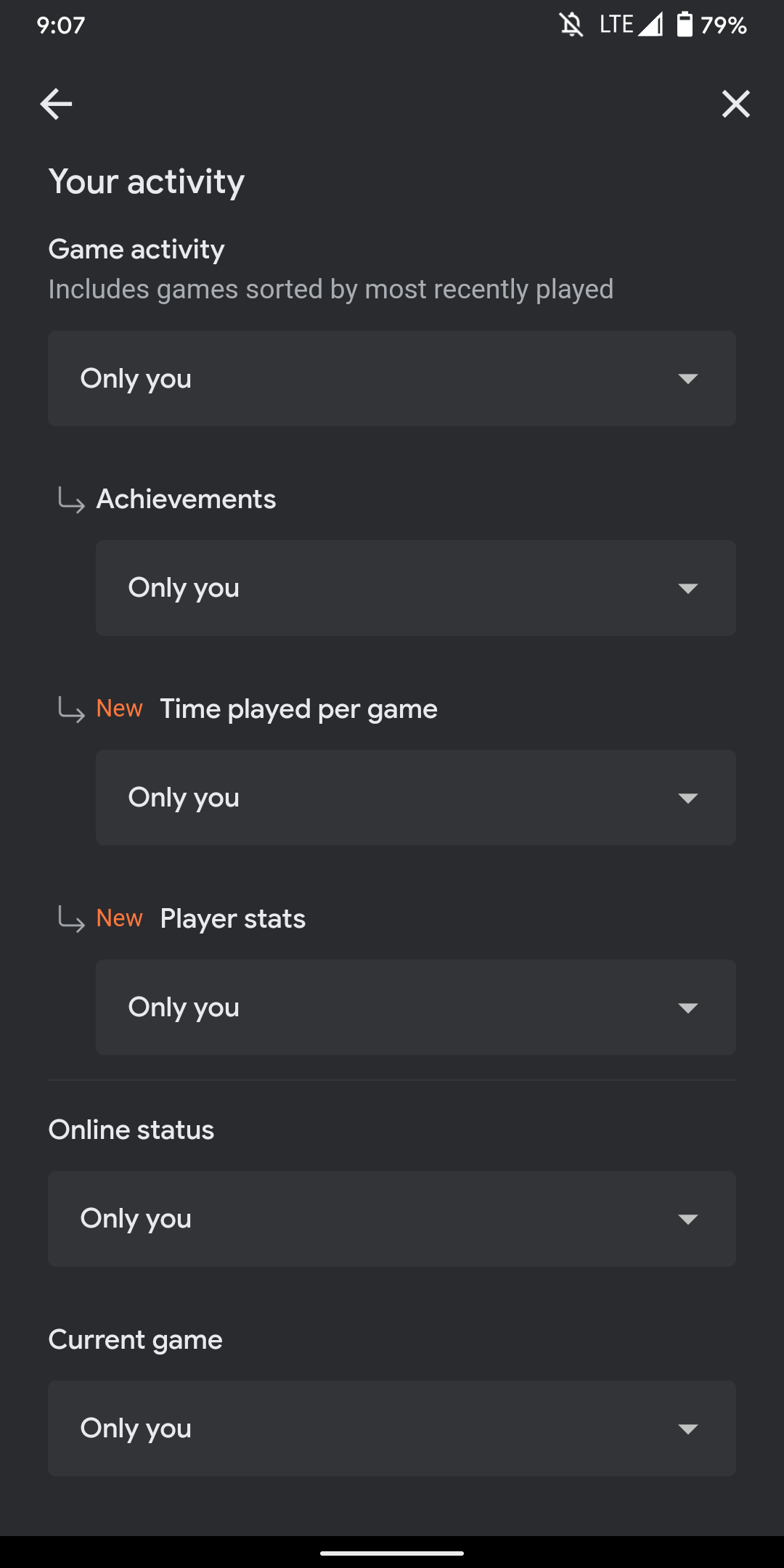The height and width of the screenshot is (1568, 784).
Task: Select the Your activity heading
Action: (x=147, y=181)
